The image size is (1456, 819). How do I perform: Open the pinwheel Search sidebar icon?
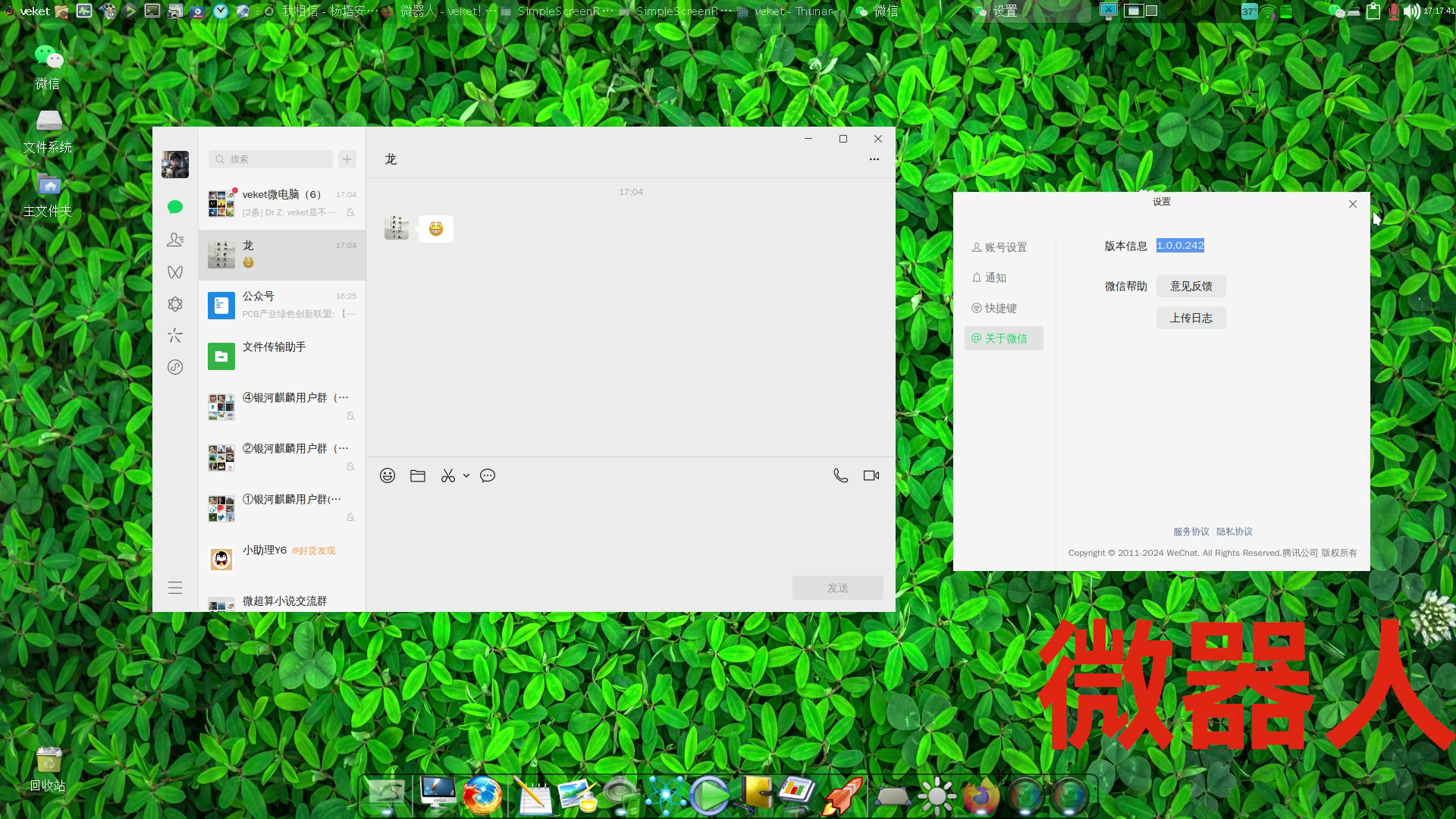point(175,335)
